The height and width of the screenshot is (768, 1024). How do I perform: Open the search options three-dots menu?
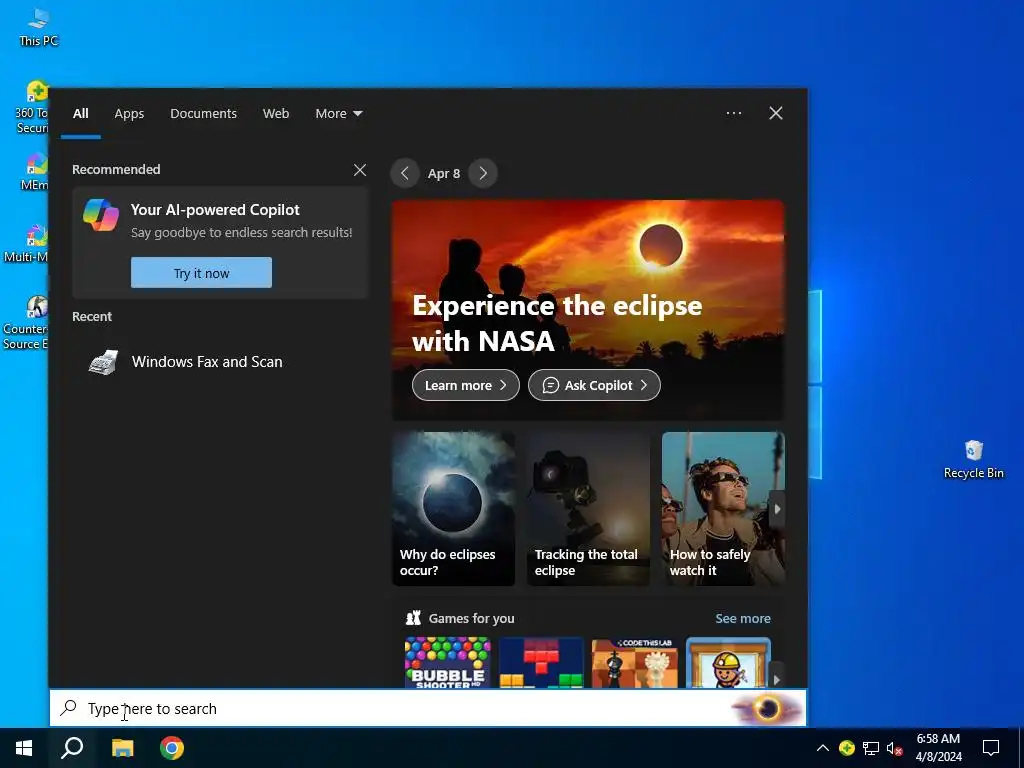733,113
